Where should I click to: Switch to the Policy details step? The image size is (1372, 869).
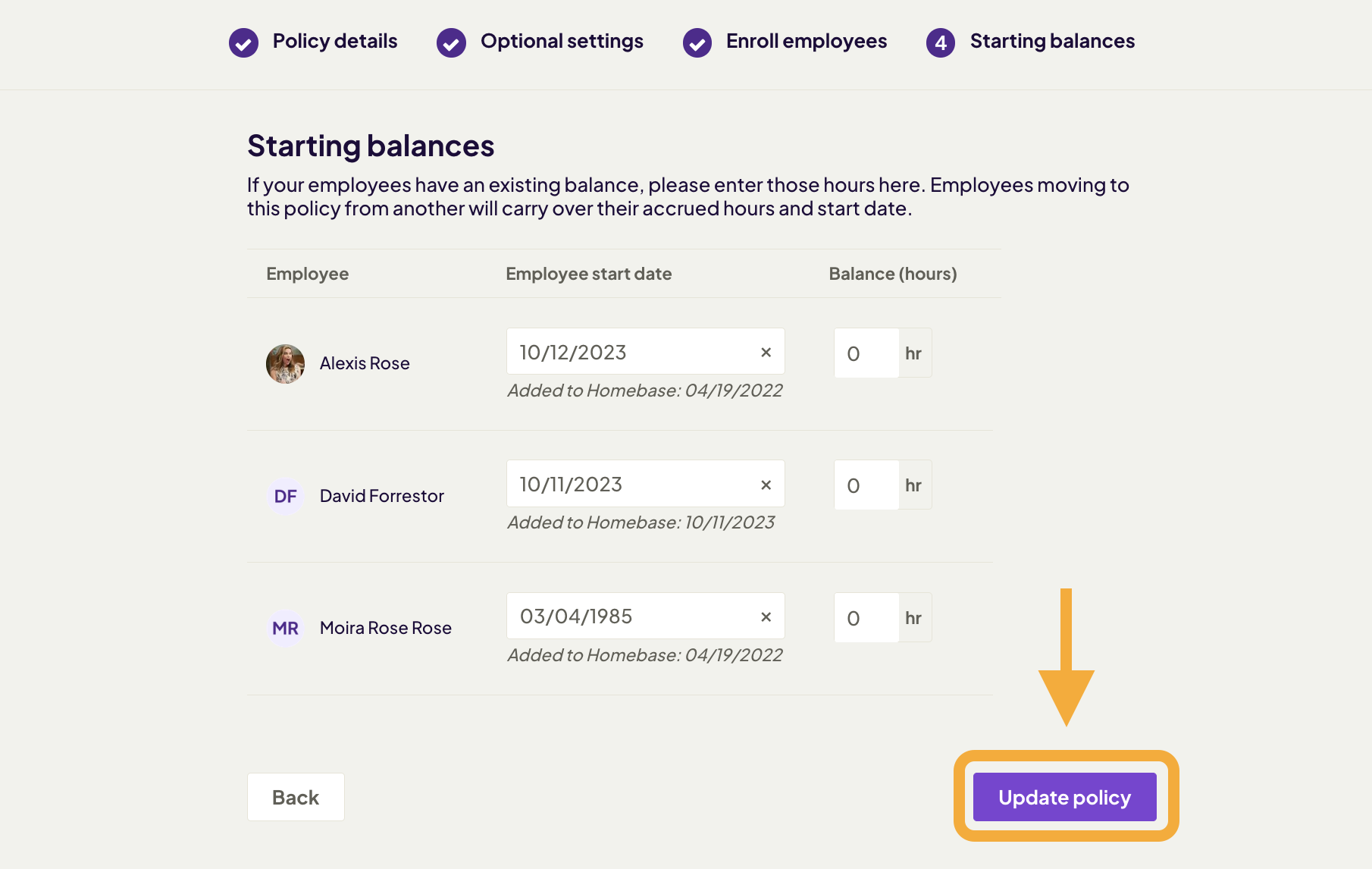334,42
